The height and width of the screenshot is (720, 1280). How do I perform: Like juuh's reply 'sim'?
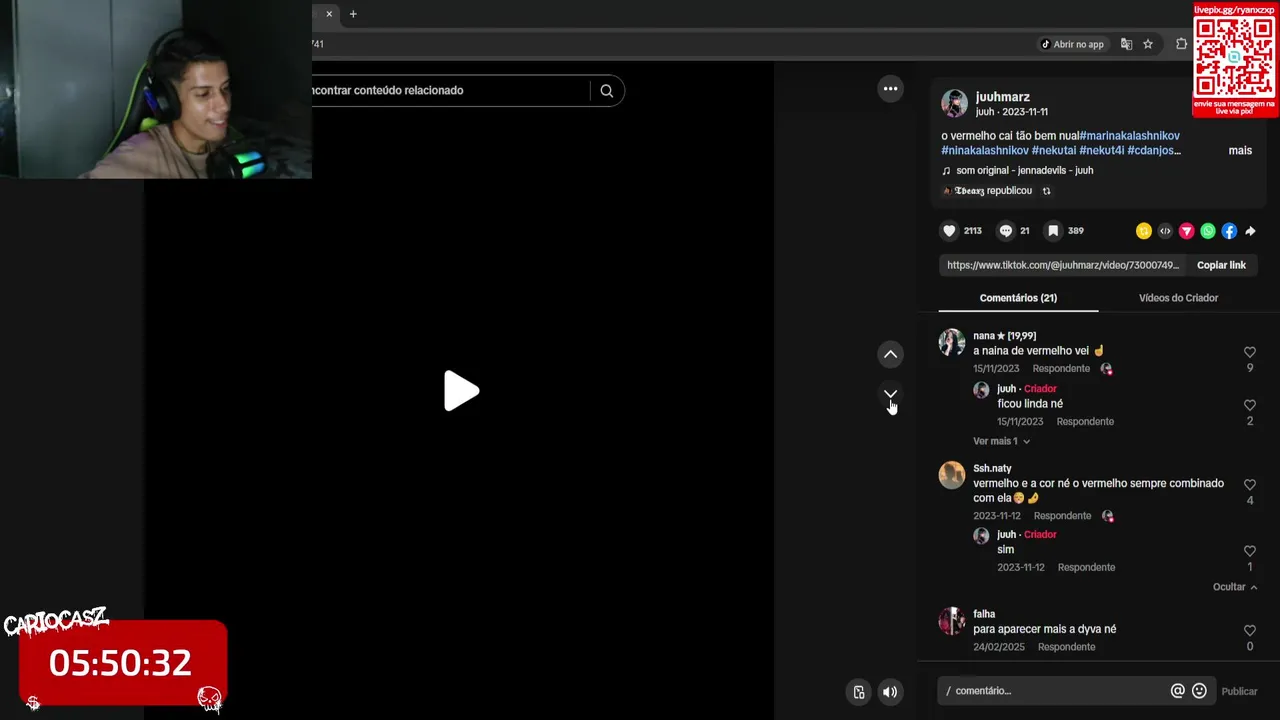pyautogui.click(x=1249, y=551)
